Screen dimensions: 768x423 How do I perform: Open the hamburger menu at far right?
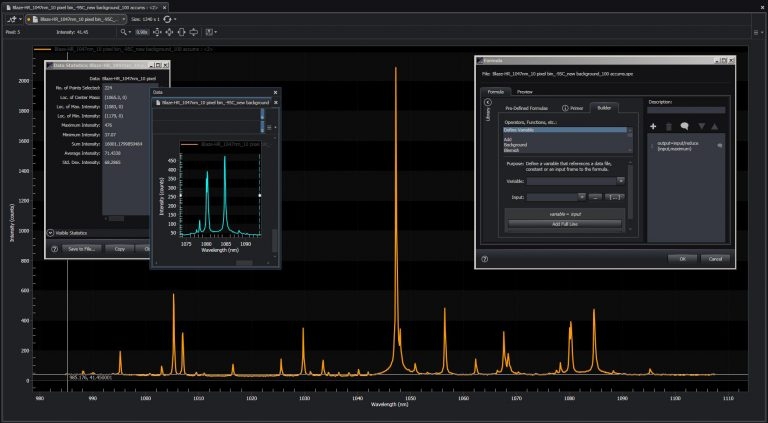[756, 32]
